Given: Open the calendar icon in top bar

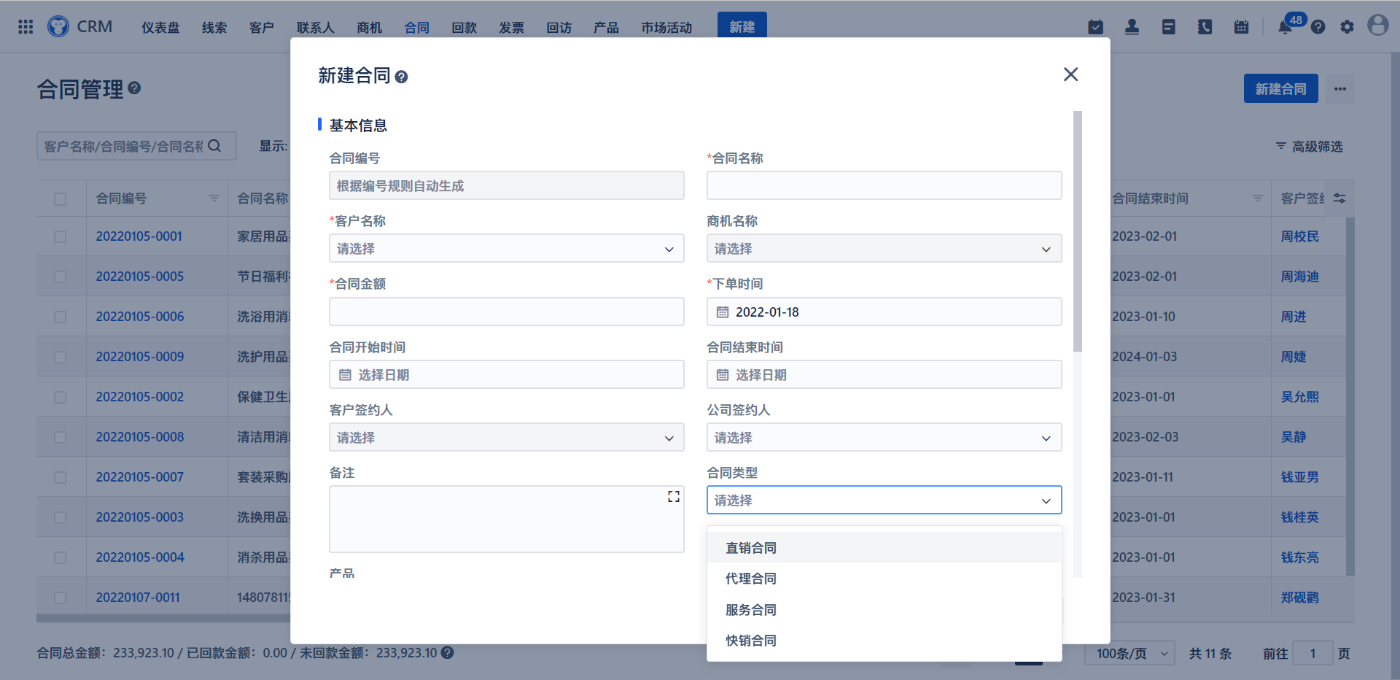Looking at the screenshot, I should (x=1241, y=27).
